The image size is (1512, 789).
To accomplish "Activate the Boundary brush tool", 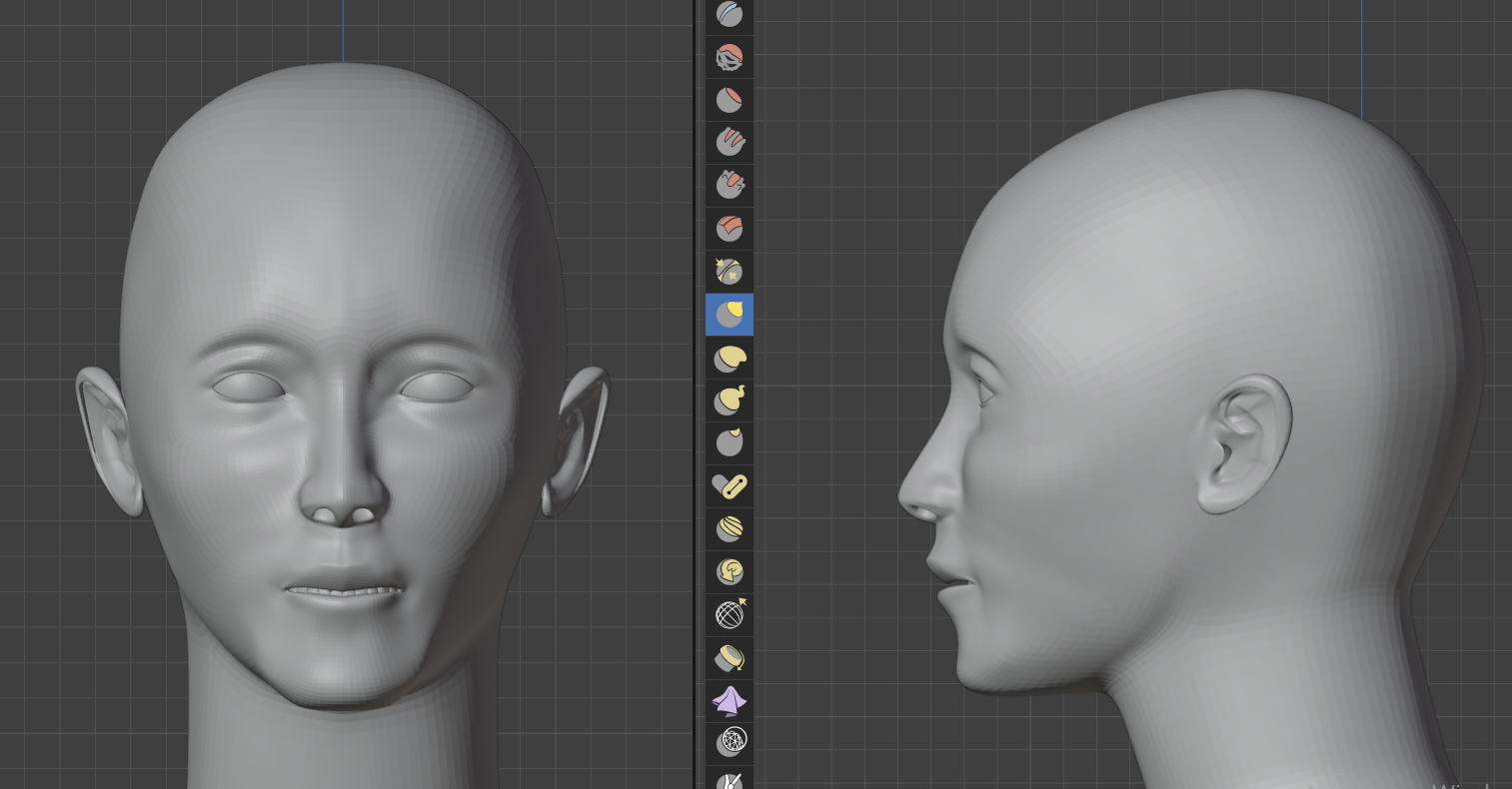I will [x=730, y=657].
